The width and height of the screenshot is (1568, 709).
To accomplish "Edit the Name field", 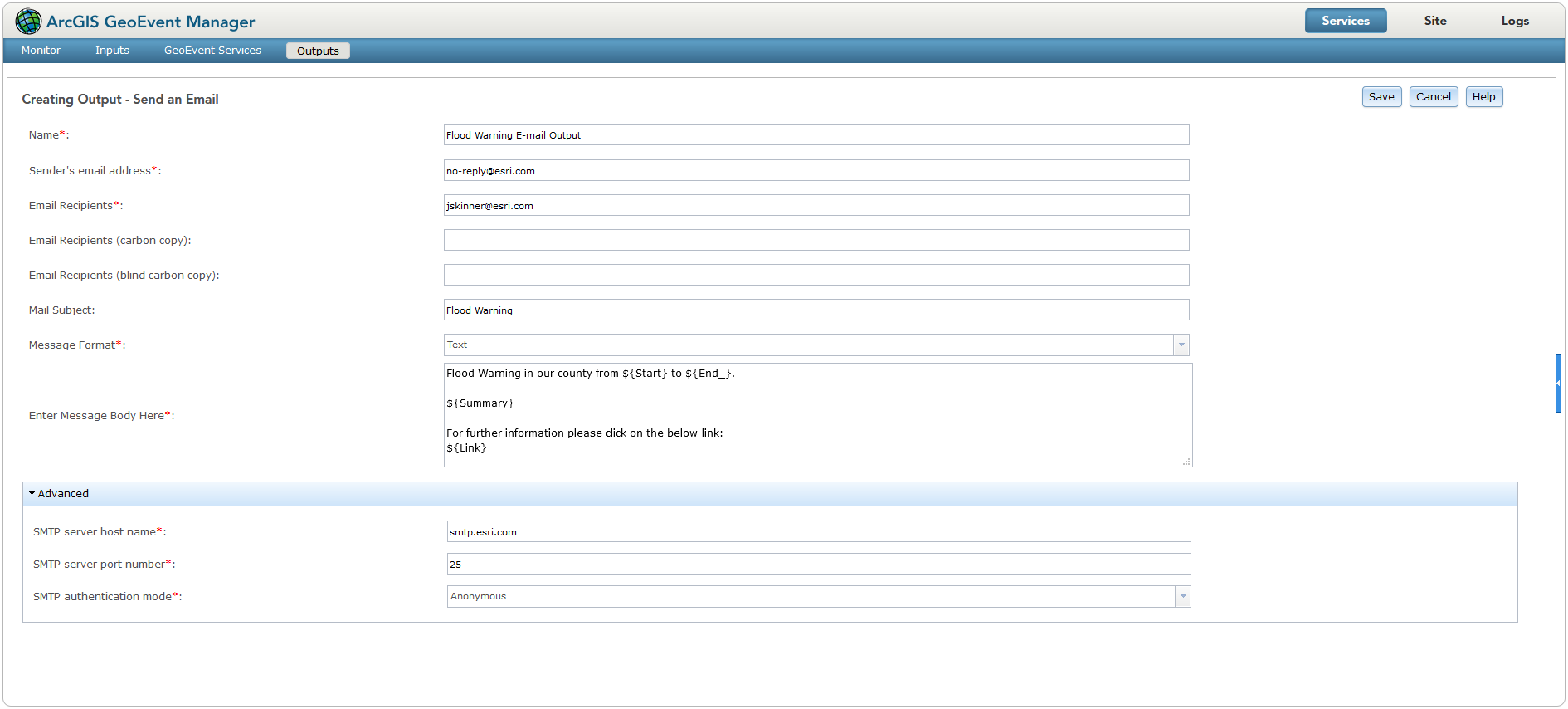I will tap(816, 135).
